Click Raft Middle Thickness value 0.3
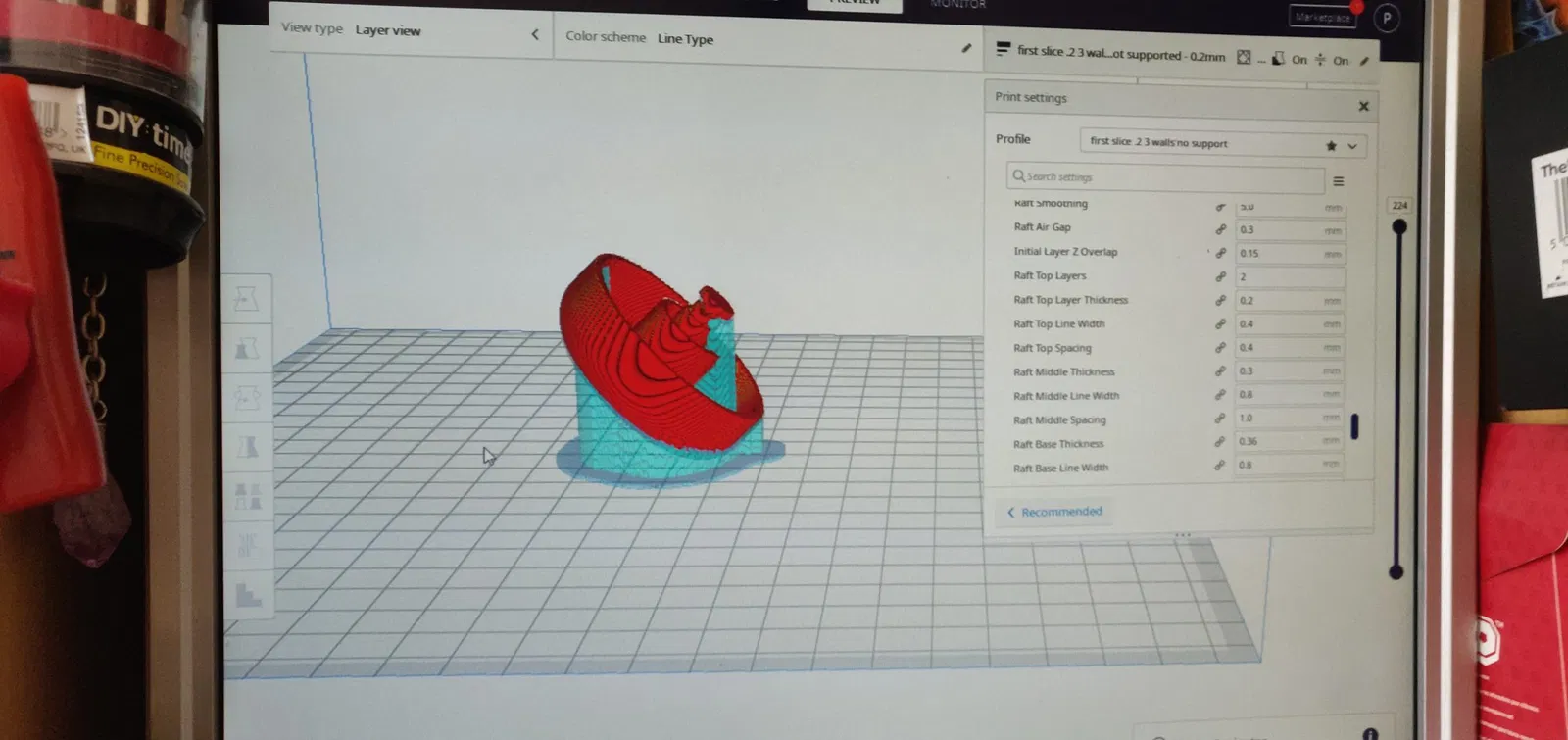This screenshot has height=740, width=1568. (1289, 371)
